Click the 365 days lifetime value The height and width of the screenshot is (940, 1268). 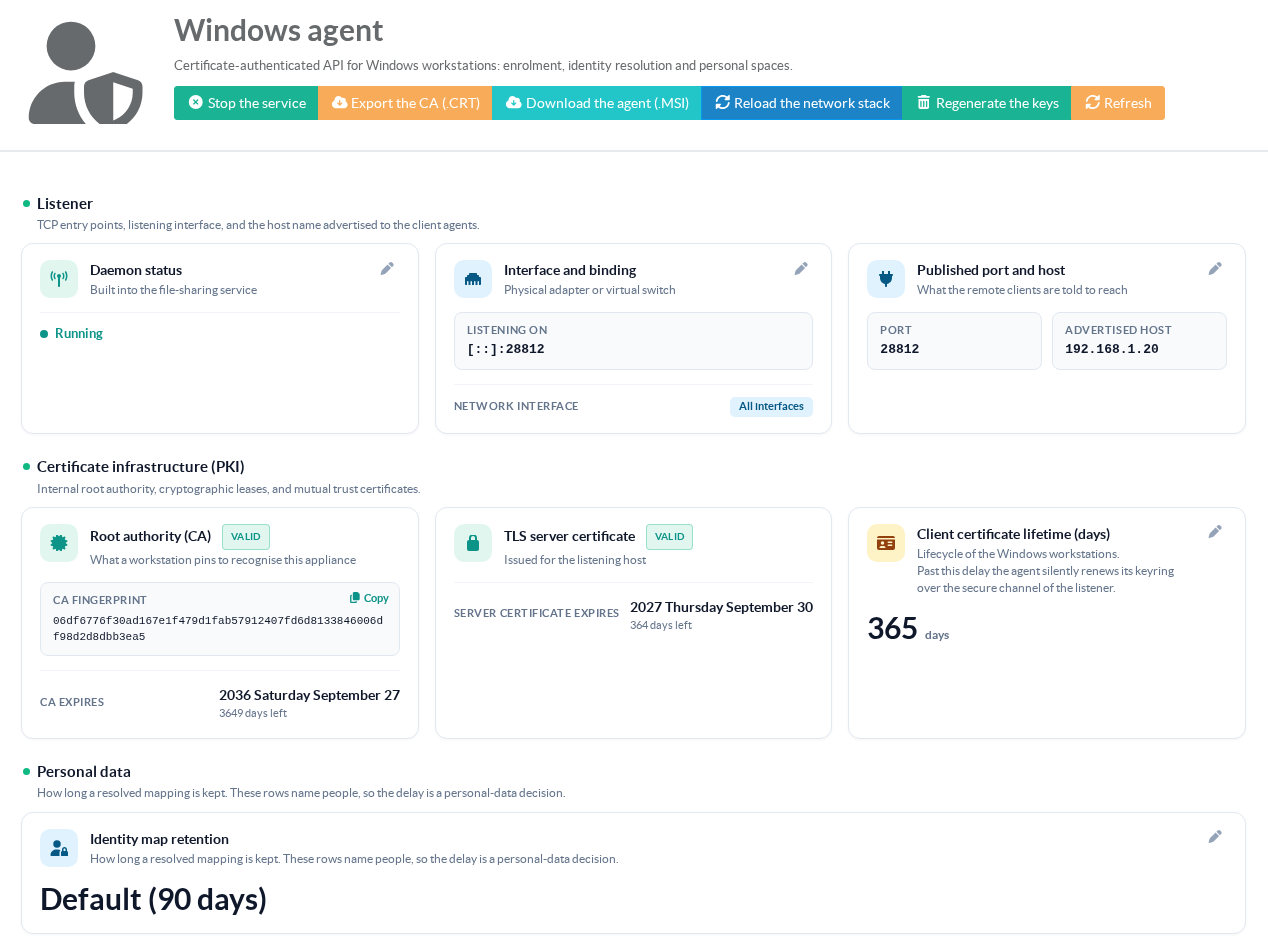coord(892,628)
